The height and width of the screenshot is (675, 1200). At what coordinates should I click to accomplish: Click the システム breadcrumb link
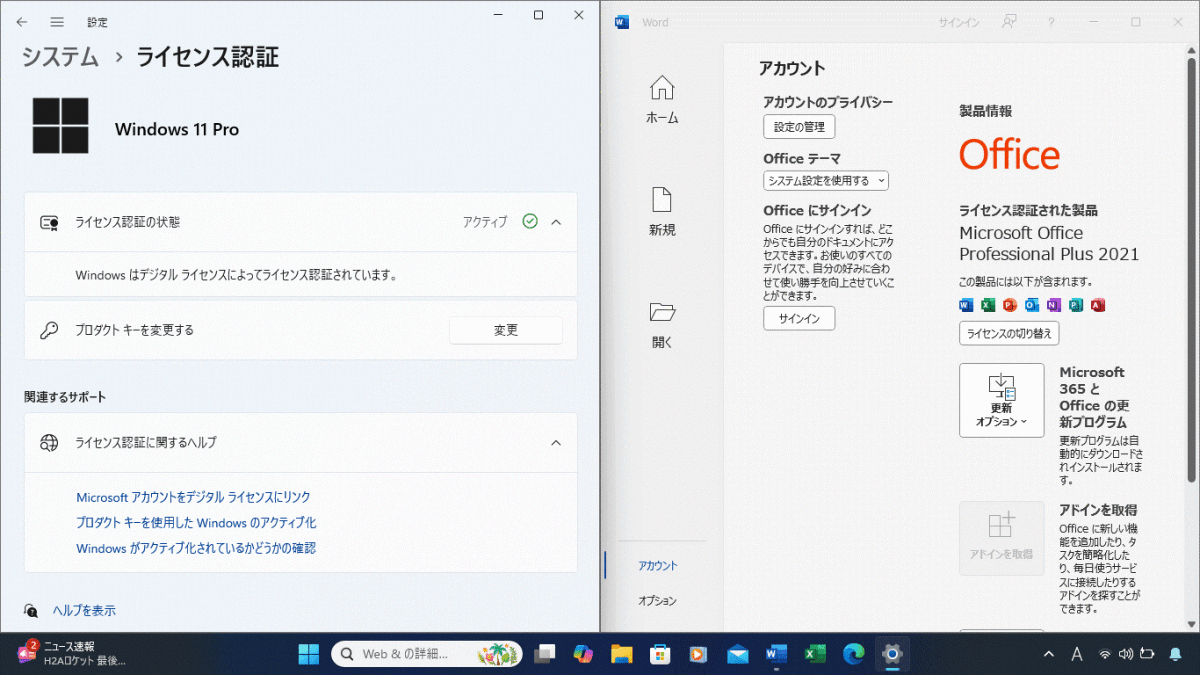(61, 57)
